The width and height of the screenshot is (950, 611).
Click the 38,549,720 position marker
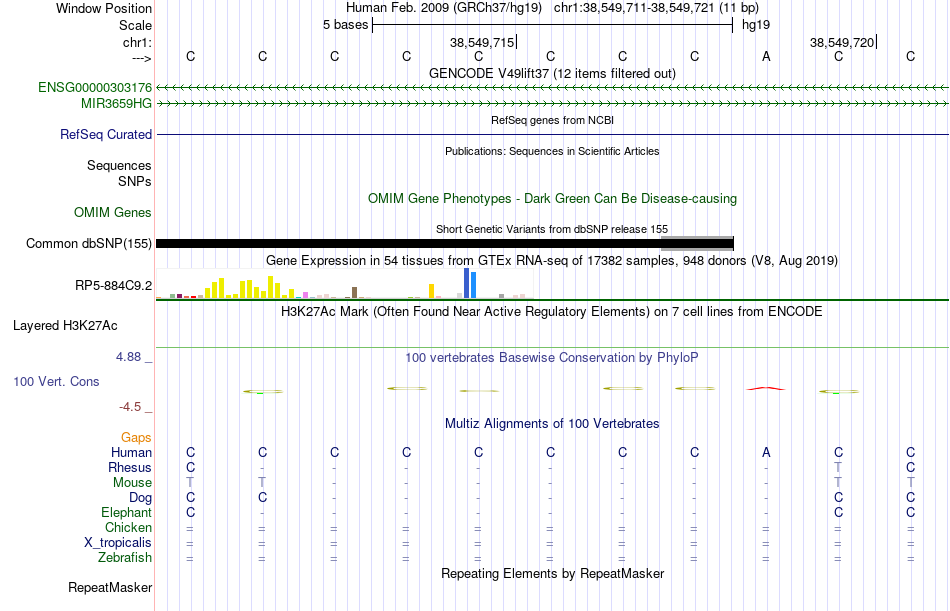(843, 42)
